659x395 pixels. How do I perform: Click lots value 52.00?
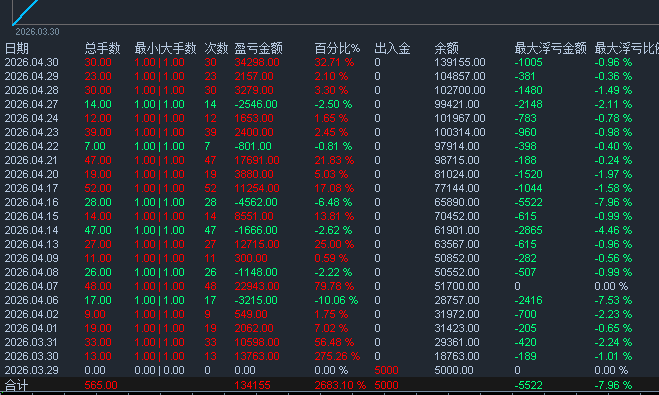pyautogui.click(x=98, y=188)
